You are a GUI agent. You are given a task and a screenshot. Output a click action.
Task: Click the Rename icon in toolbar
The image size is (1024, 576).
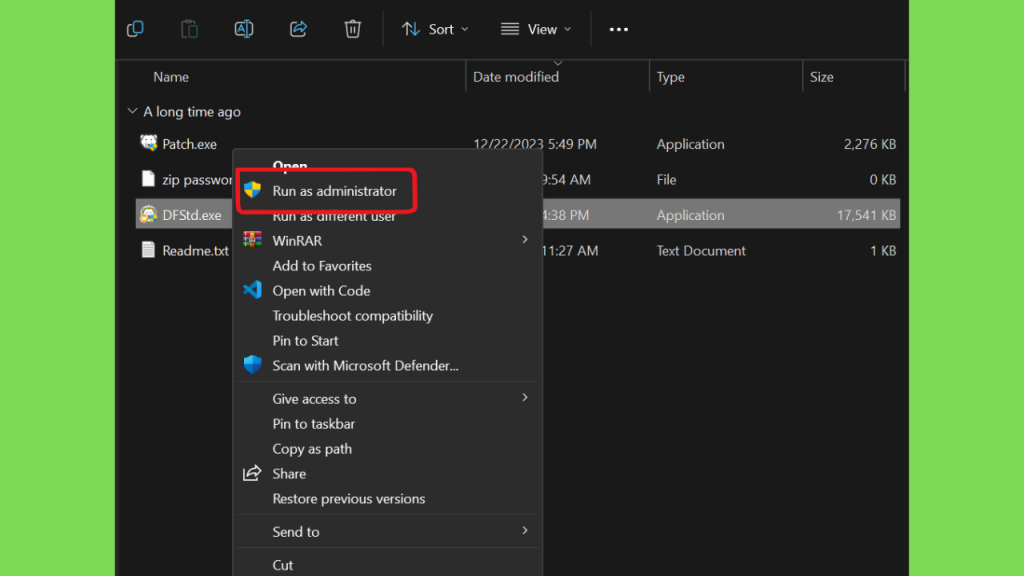[244, 29]
